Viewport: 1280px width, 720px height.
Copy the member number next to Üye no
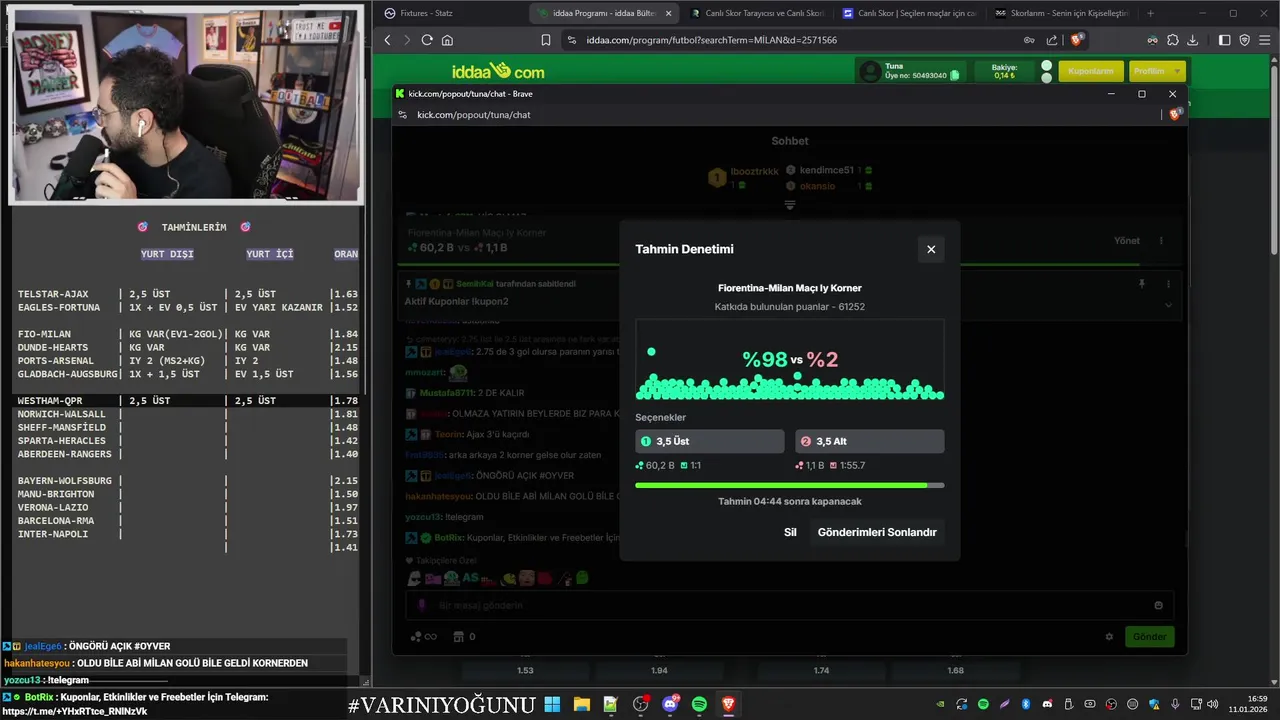(x=955, y=75)
